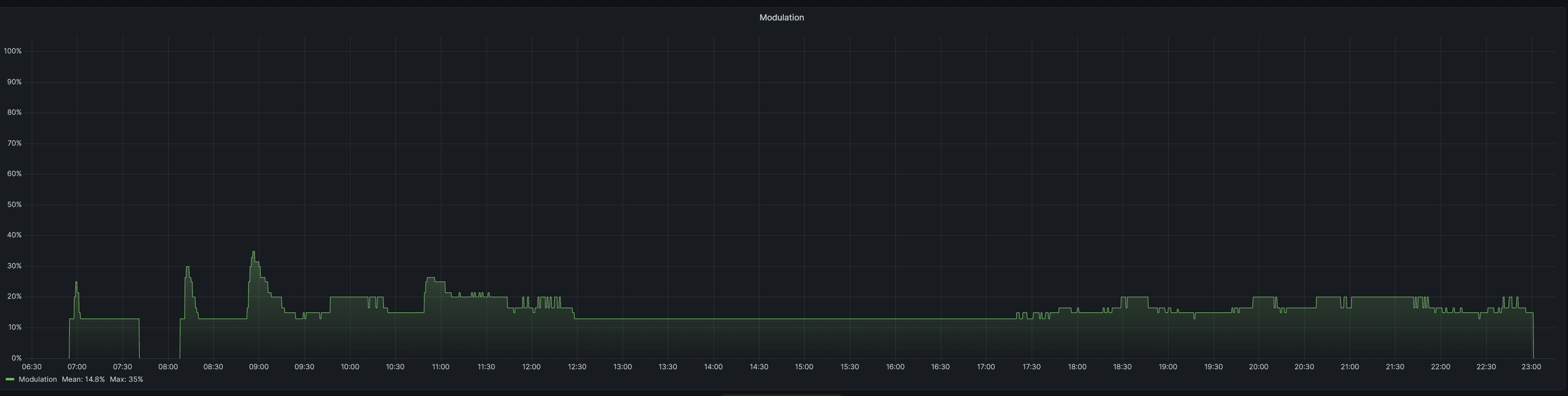
Task: Click the 15:30 time axis label
Action: 850,367
